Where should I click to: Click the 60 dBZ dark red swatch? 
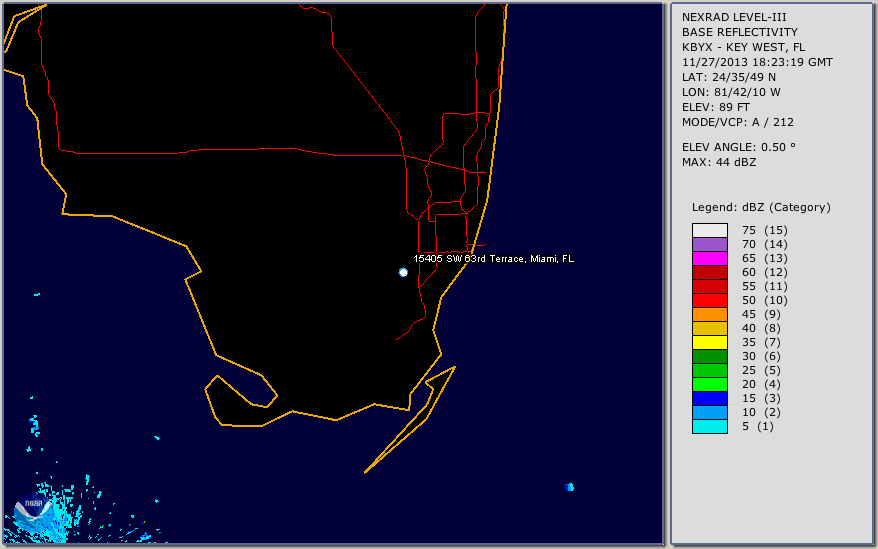tap(710, 272)
